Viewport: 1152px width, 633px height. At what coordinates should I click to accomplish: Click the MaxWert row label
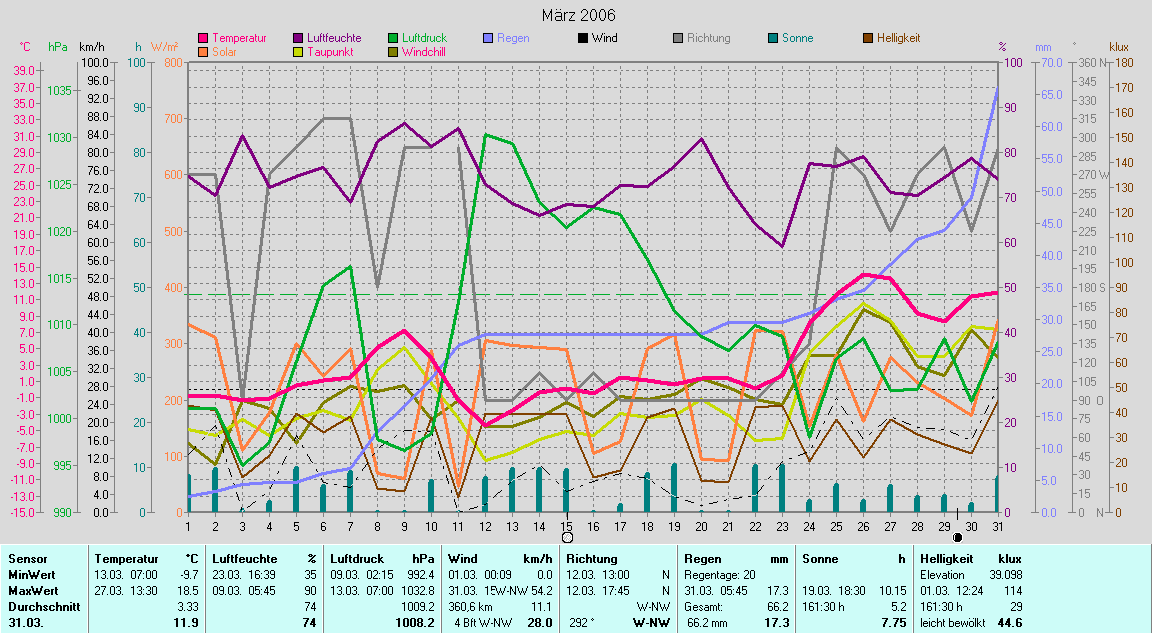[31, 591]
